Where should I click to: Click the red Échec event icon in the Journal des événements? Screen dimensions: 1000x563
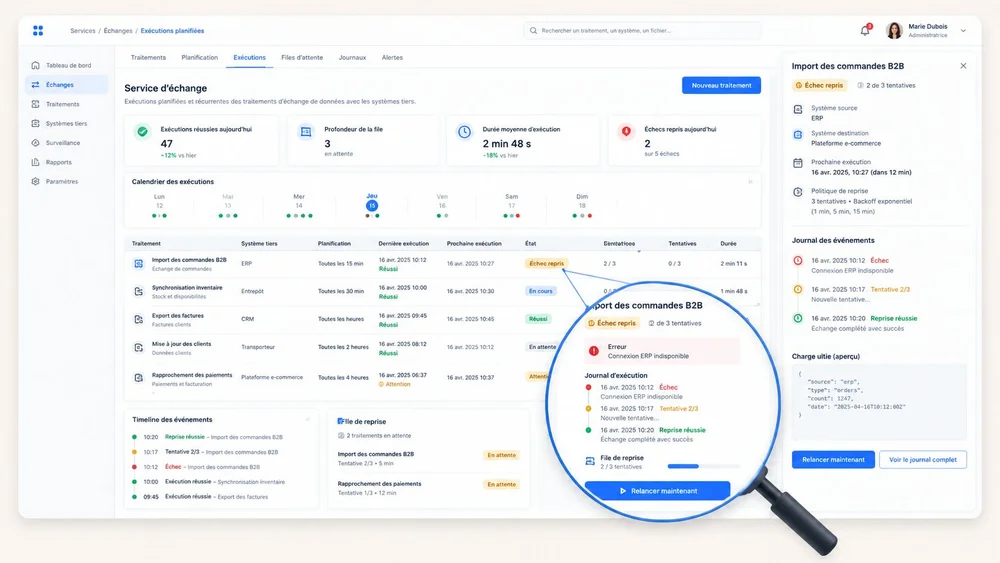pyautogui.click(x=798, y=260)
